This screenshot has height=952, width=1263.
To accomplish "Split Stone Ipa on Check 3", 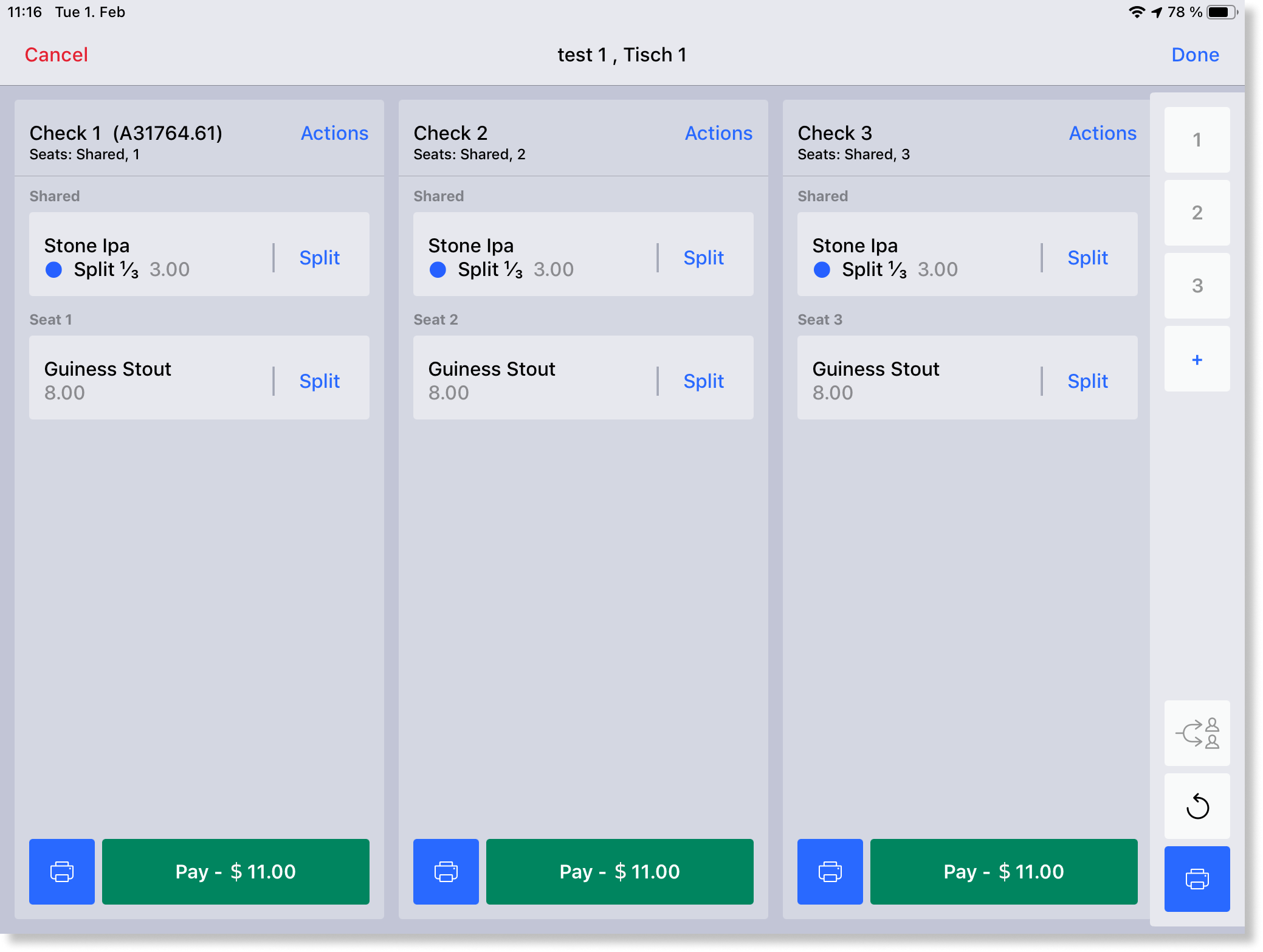I will point(1087,258).
